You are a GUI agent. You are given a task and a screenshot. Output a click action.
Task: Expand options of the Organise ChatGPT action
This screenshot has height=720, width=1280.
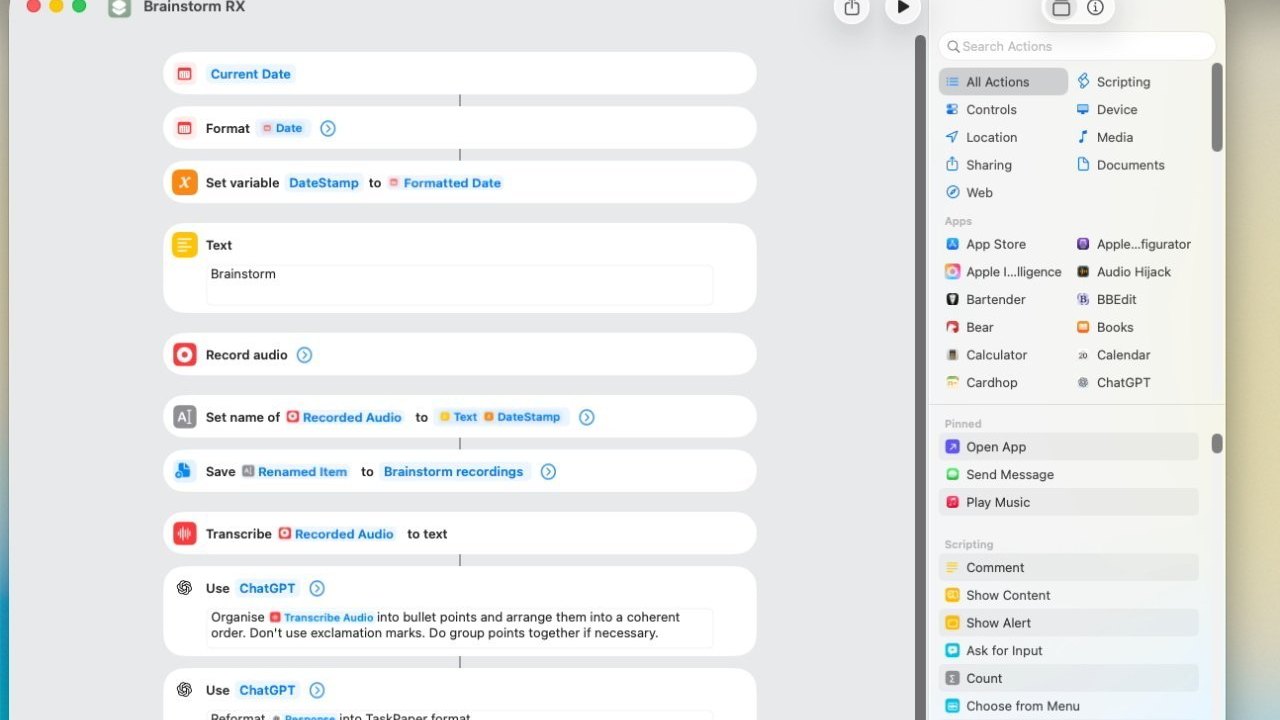[x=317, y=588]
